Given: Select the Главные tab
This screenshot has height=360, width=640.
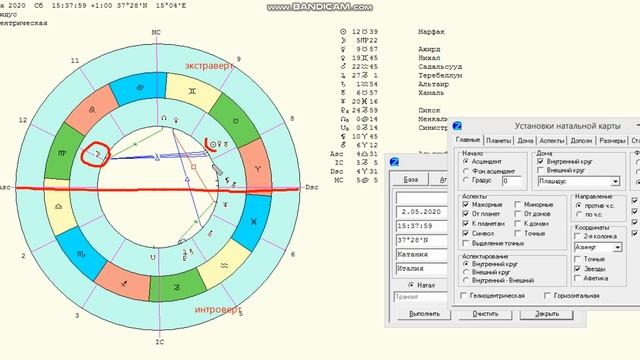Looking at the screenshot, I should [x=467, y=140].
